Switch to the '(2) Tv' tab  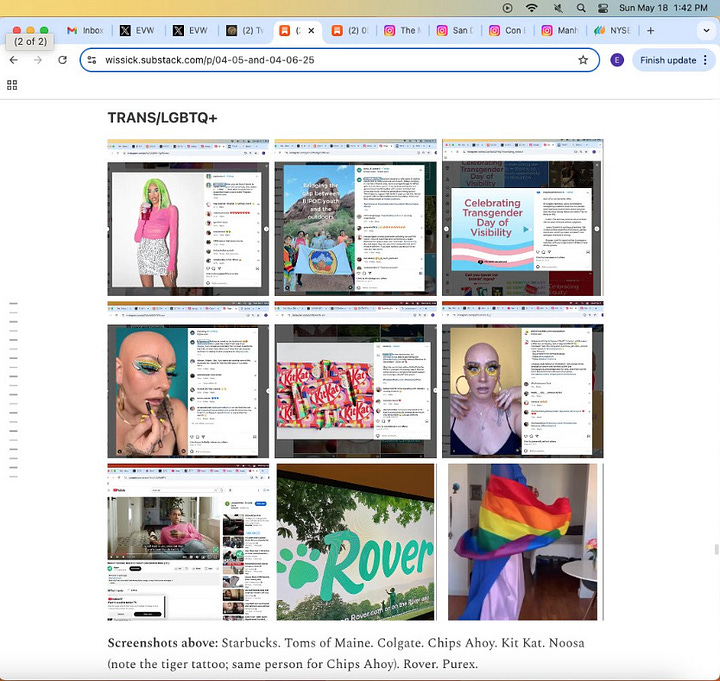point(245,31)
